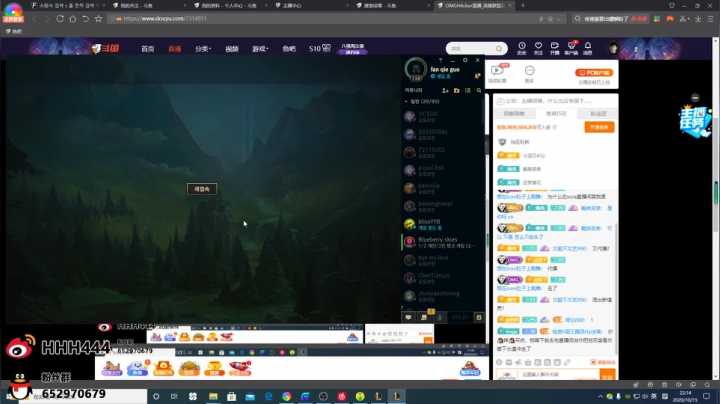Screen dimensions: 720x404
Task: Click the help question mark in the friends panel
Action: (x=440, y=60)
